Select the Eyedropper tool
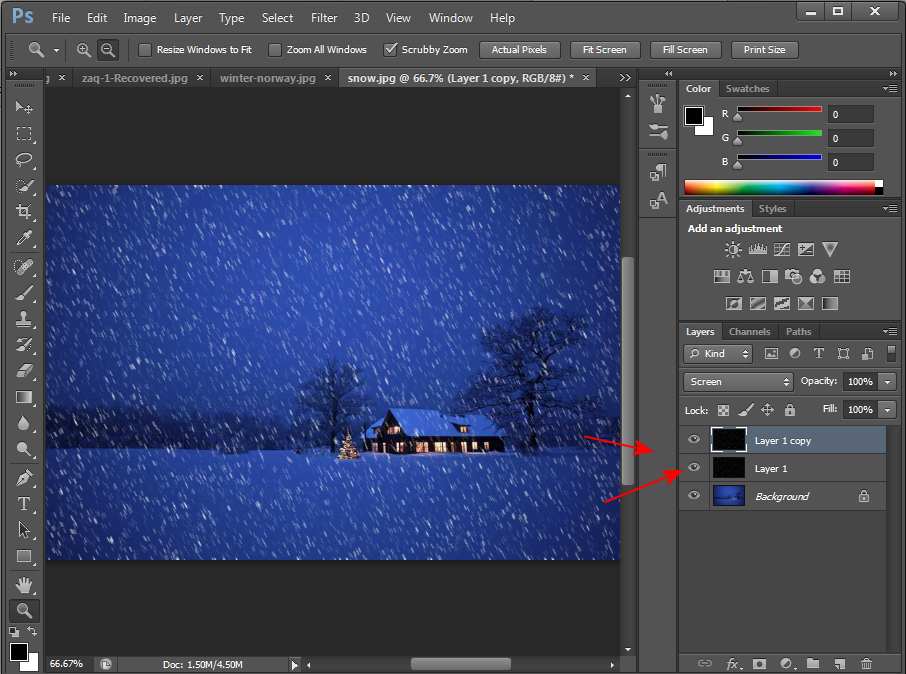This screenshot has height=674, width=906. point(24,238)
